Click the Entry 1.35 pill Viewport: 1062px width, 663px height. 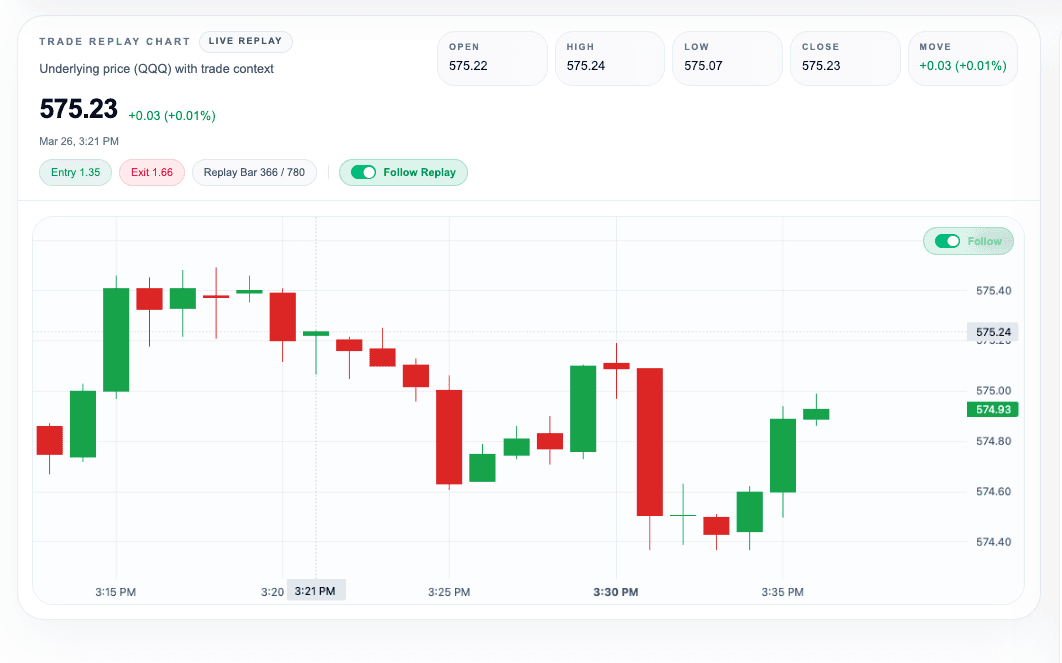75,172
